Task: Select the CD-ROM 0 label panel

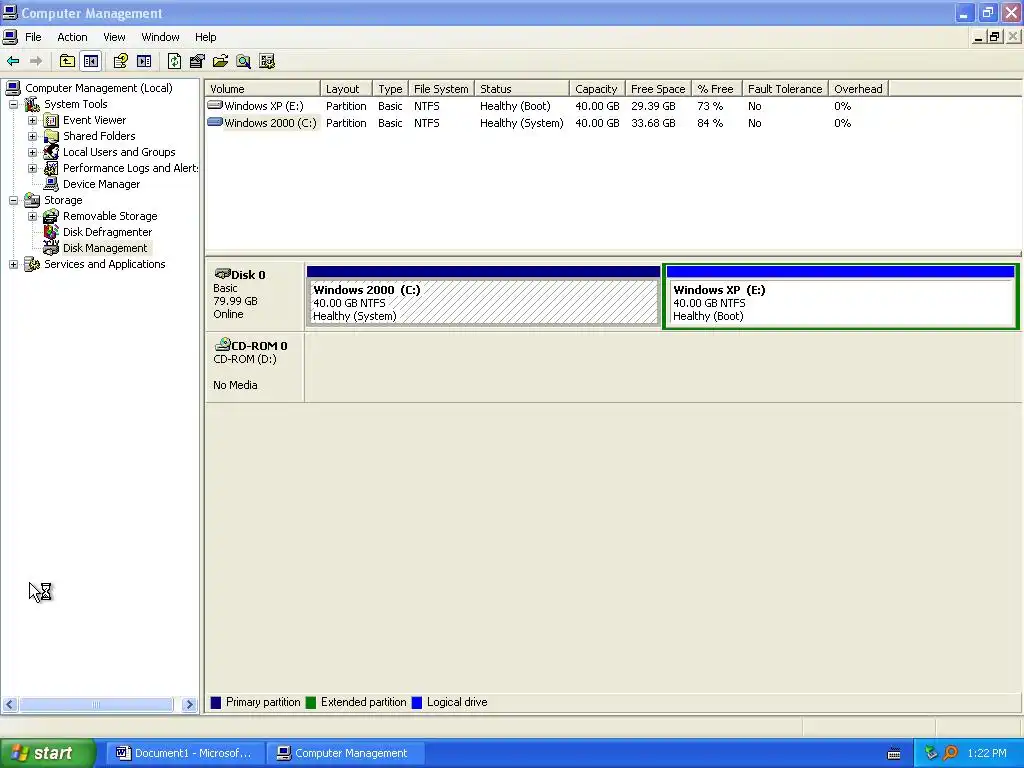Action: [x=255, y=366]
